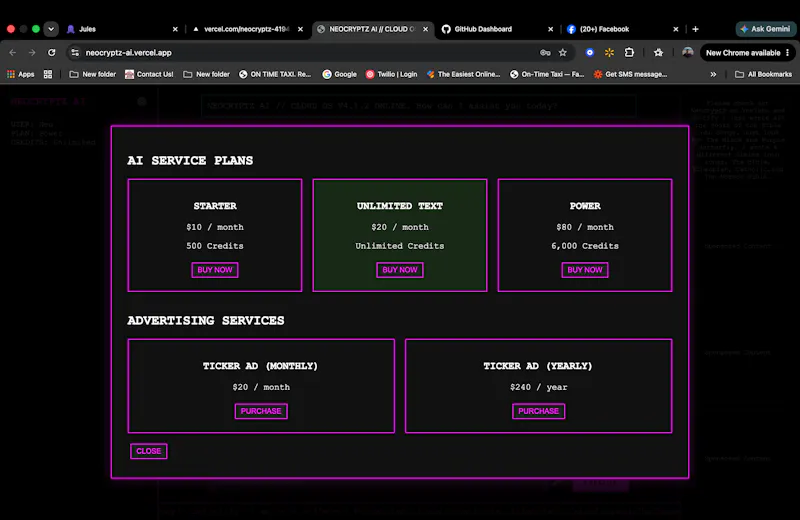Buy the Unlimited Text plan
The height and width of the screenshot is (520, 800).
[399, 270]
